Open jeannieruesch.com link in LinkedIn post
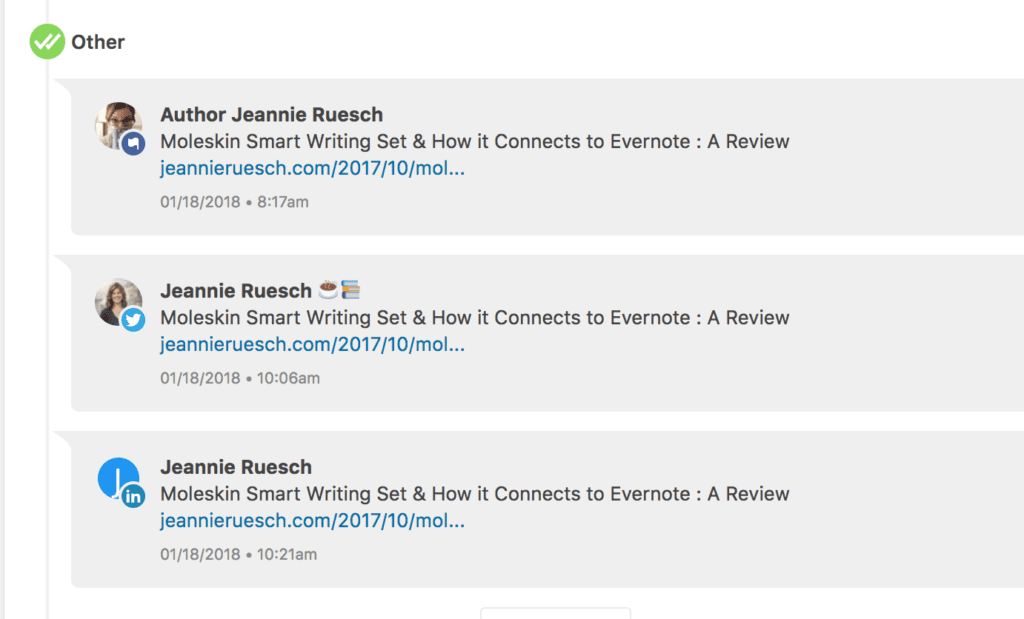This screenshot has width=1024, height=619. [312, 521]
